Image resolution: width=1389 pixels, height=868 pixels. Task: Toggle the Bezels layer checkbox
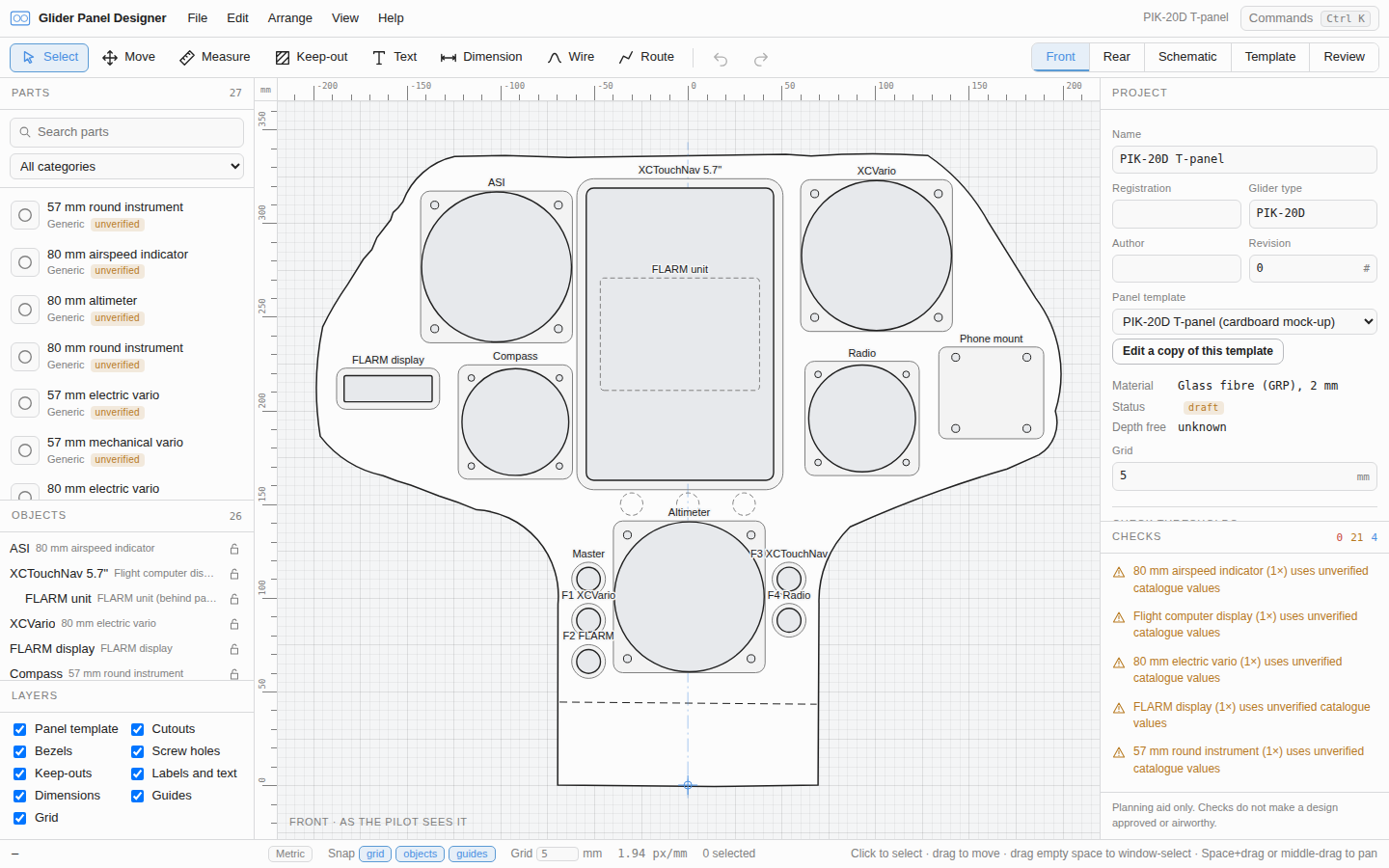[x=19, y=752]
